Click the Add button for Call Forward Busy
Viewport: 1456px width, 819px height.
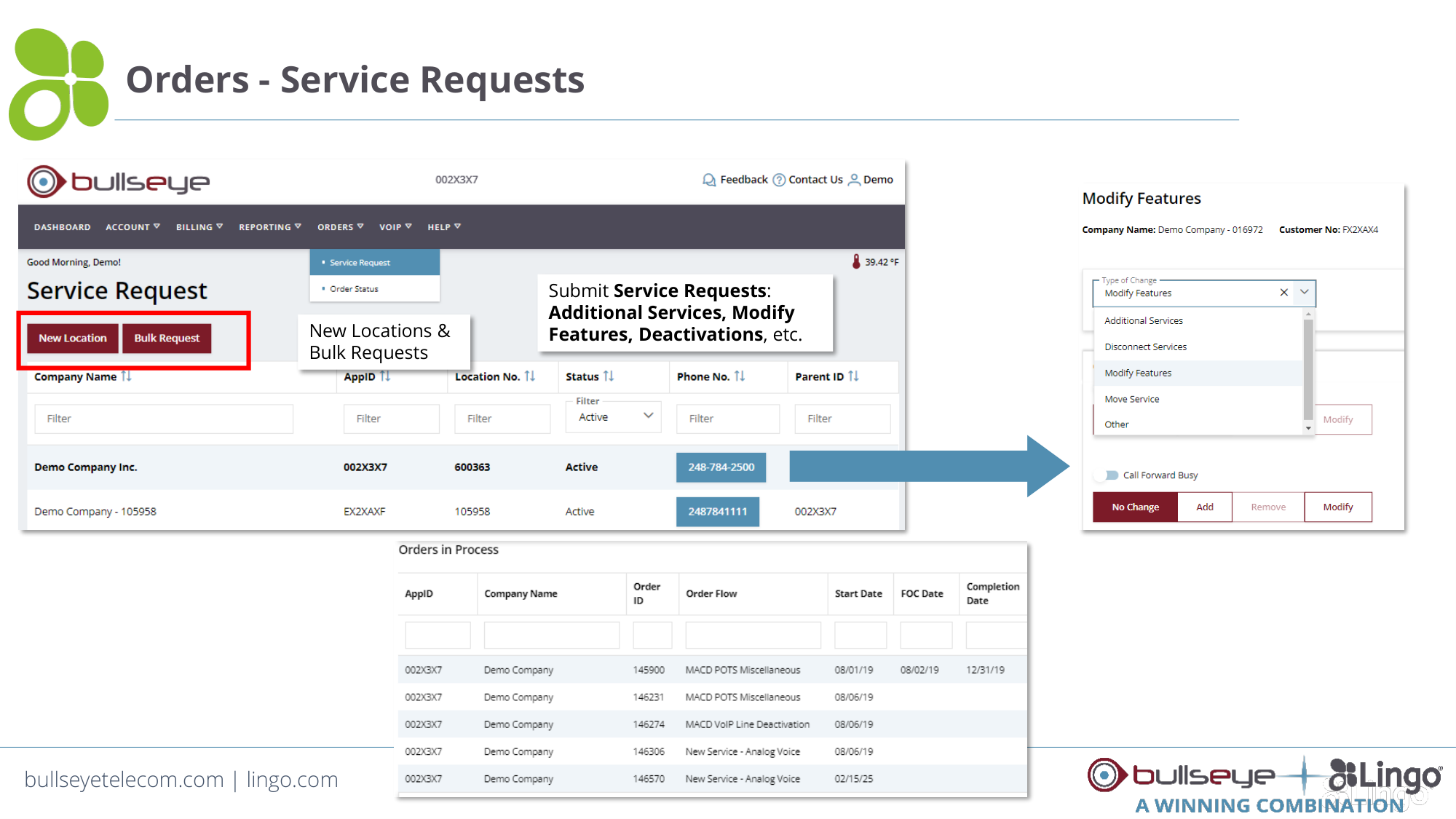[x=1205, y=507]
